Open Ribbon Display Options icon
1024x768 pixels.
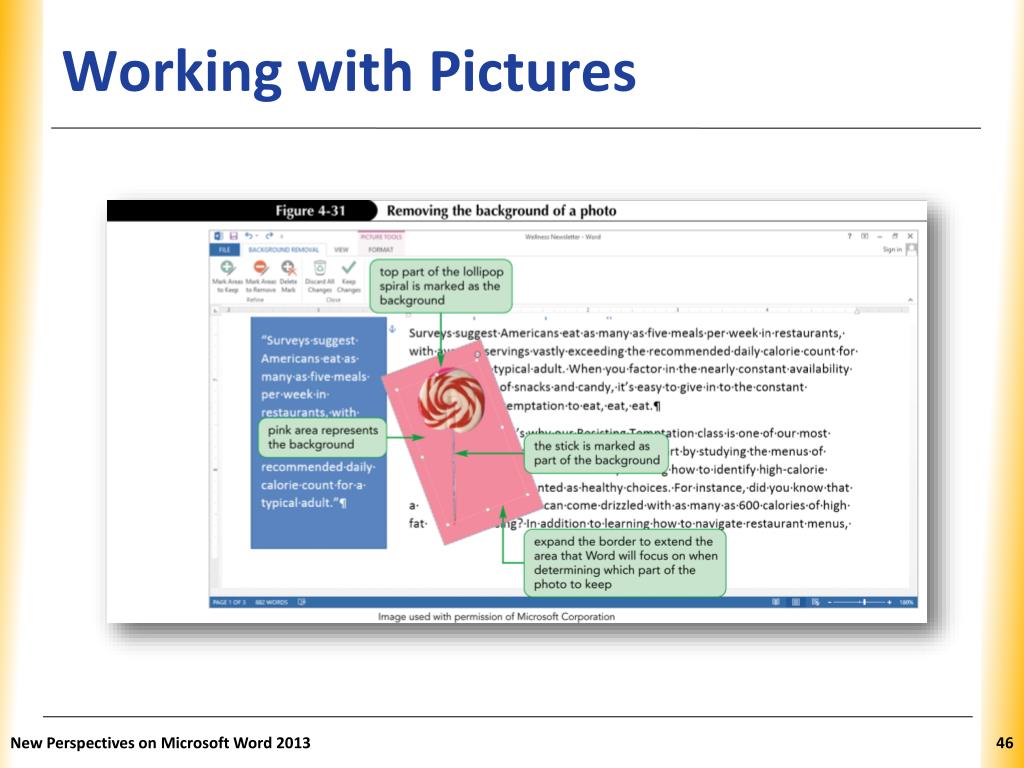tap(865, 236)
